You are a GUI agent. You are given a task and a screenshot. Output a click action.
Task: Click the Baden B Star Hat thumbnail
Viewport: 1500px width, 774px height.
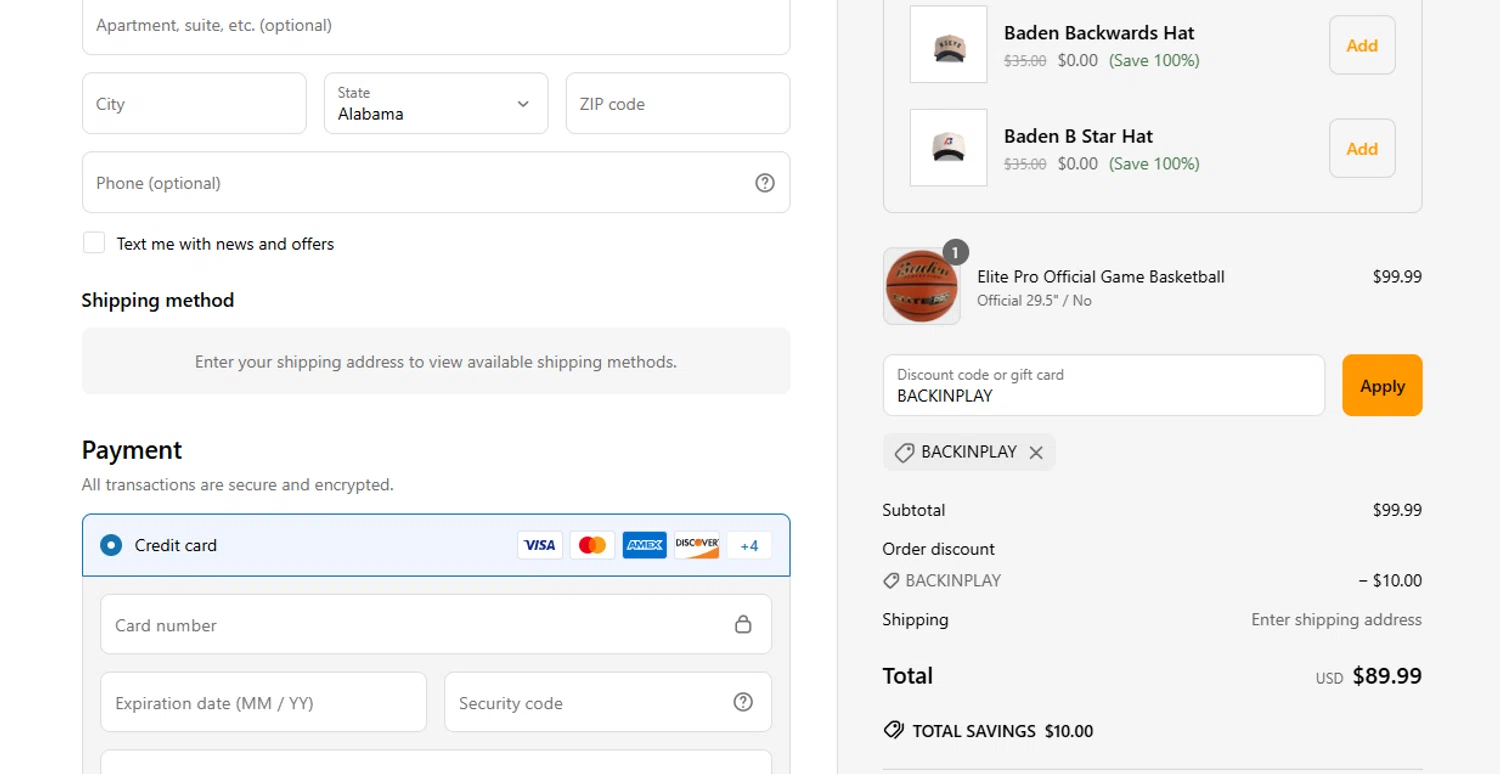(x=948, y=148)
